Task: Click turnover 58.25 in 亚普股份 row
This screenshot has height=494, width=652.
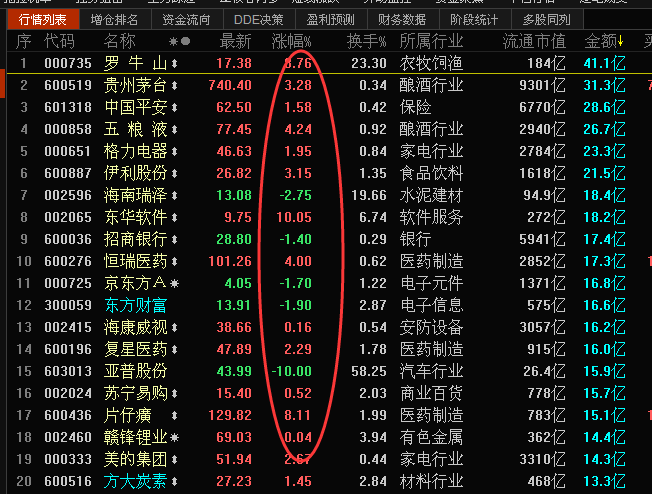Action: coord(369,371)
